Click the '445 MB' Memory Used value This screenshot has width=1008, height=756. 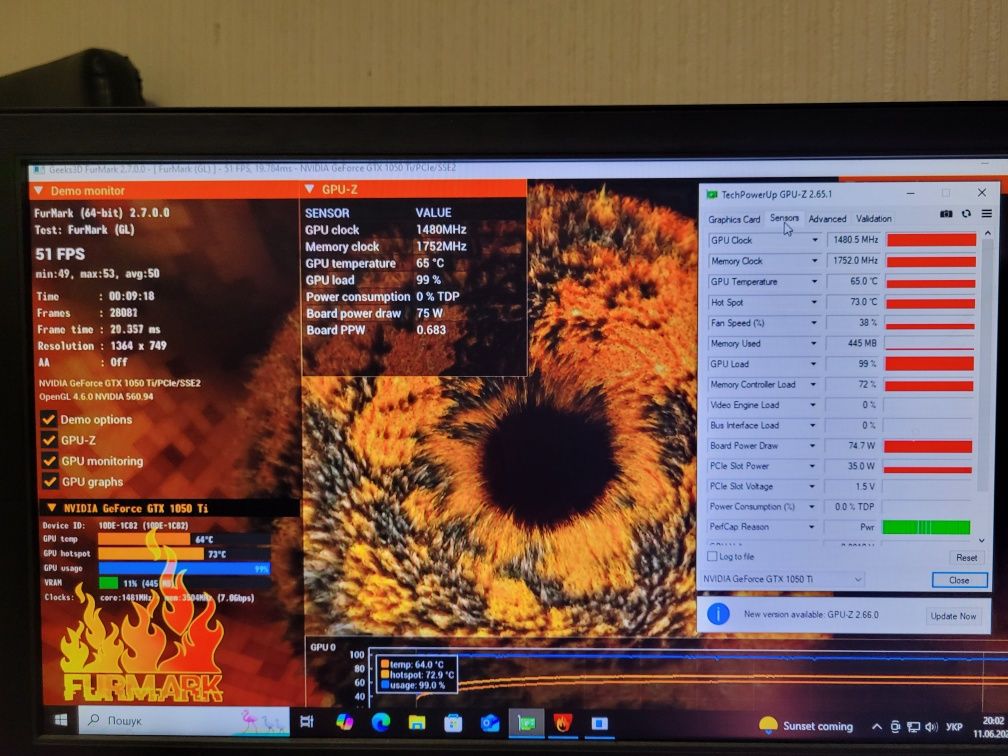tap(861, 343)
